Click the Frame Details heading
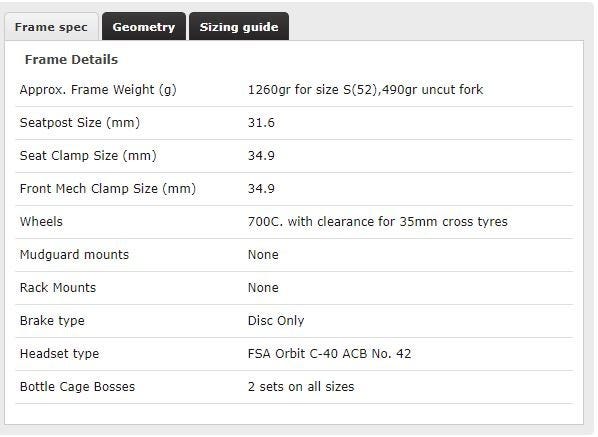The image size is (598, 437). coord(71,59)
